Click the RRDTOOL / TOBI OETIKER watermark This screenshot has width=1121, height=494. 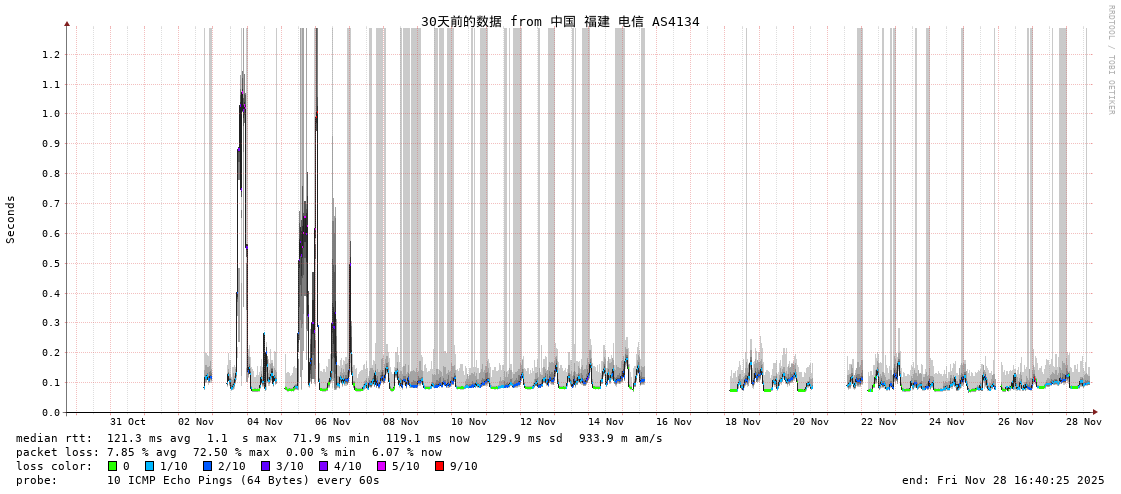pyautogui.click(x=1110, y=60)
